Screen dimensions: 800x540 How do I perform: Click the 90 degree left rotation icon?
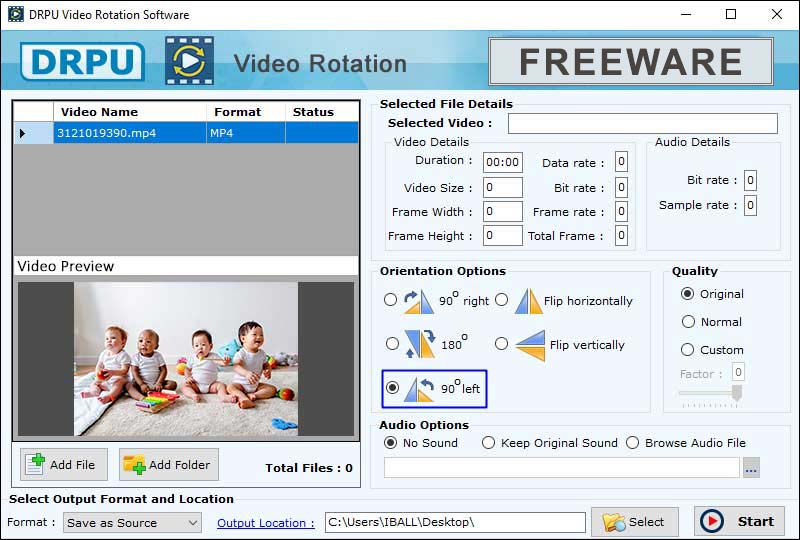pos(419,389)
